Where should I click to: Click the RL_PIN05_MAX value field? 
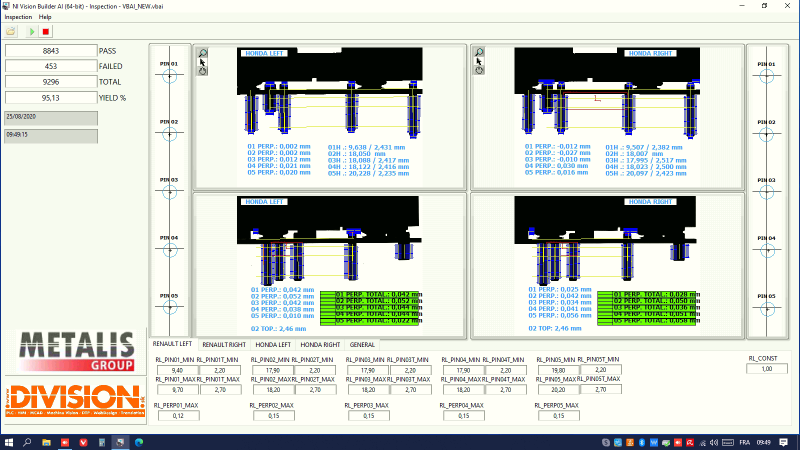[556, 391]
